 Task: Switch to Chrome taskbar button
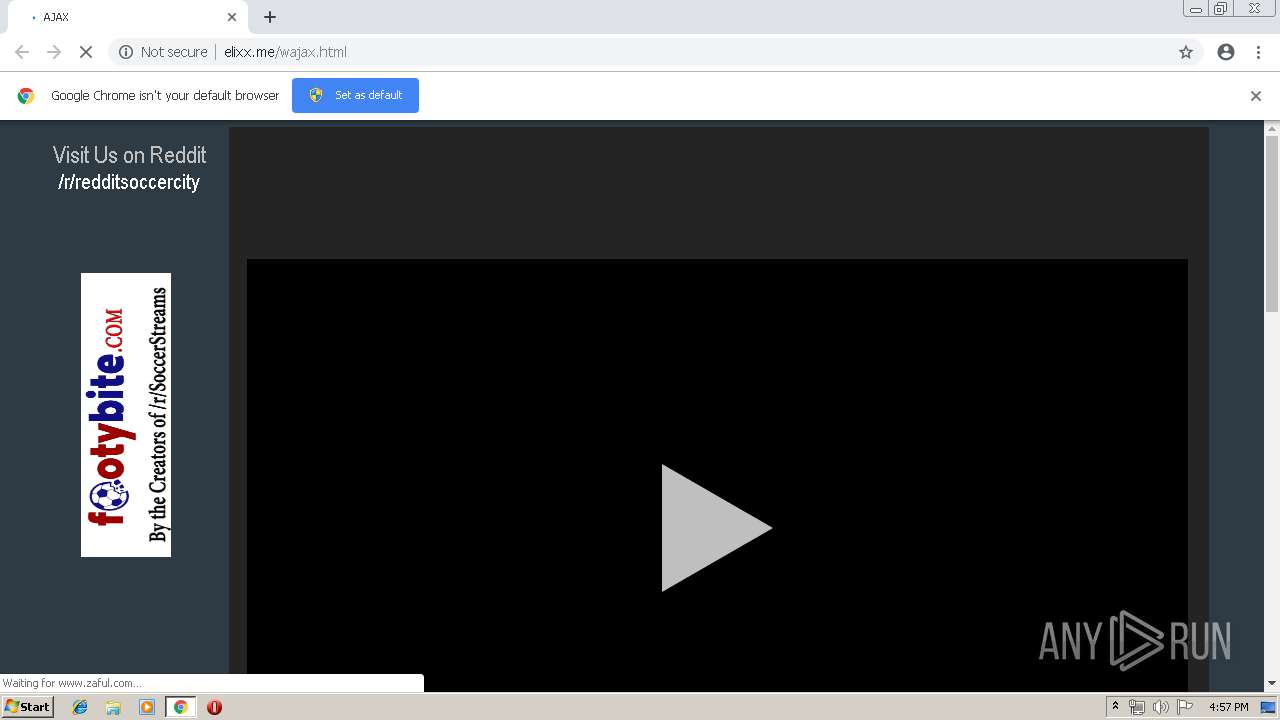coord(180,707)
